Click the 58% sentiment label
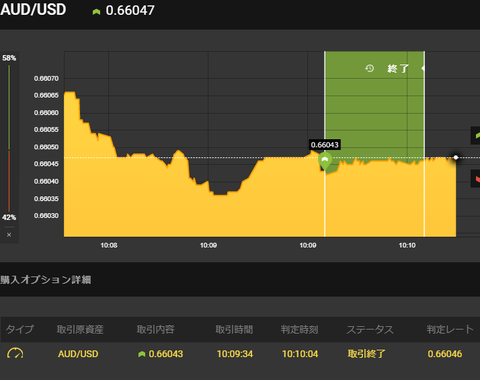 [x=9, y=58]
